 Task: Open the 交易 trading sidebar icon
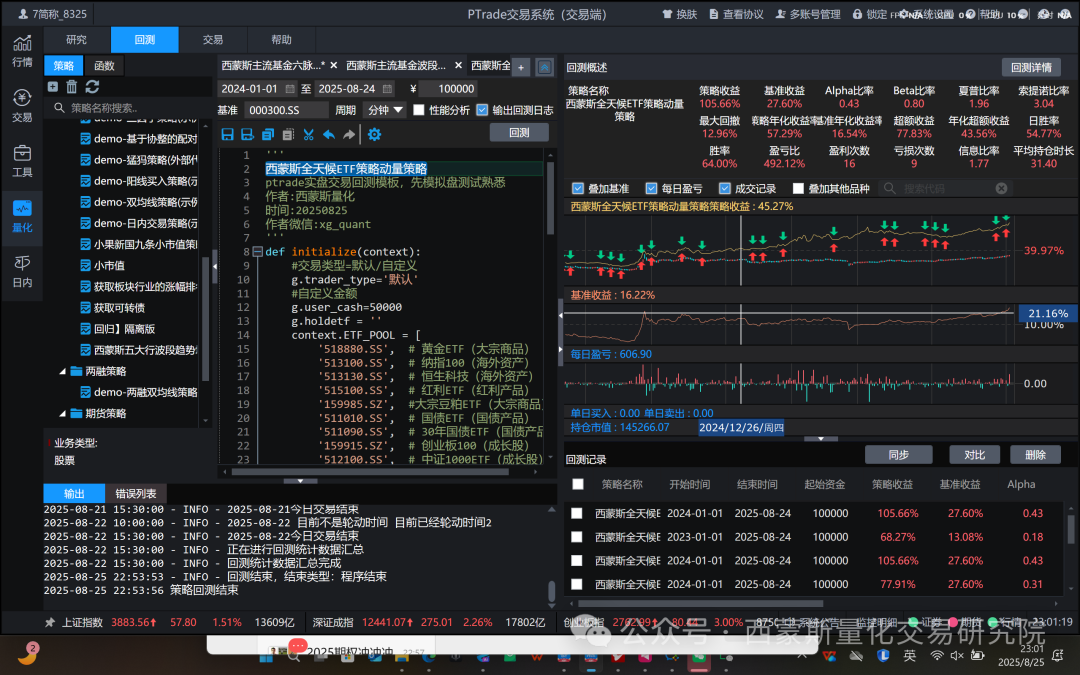(22, 106)
